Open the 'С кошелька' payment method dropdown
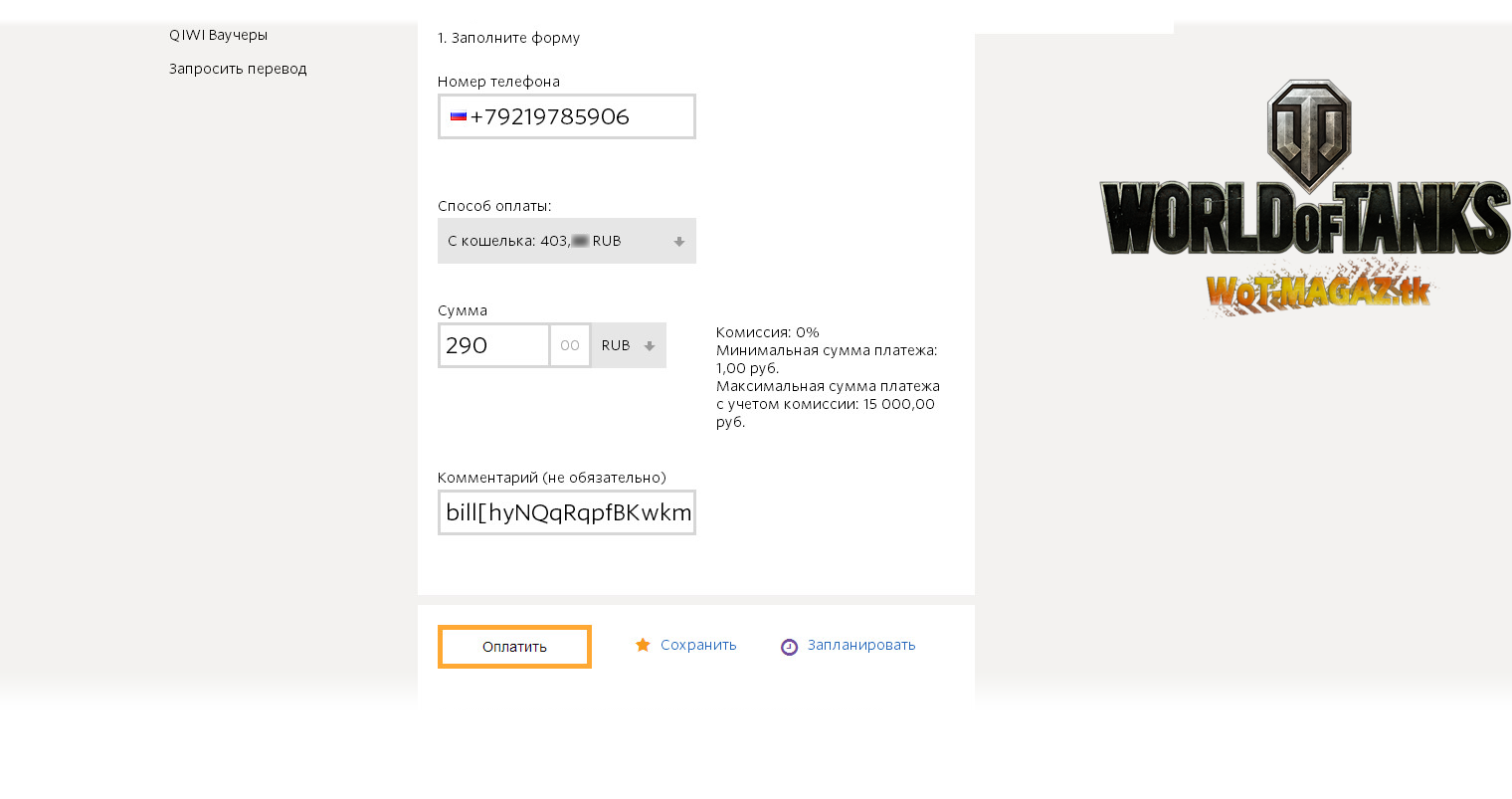1512x799 pixels. pyautogui.click(x=567, y=241)
